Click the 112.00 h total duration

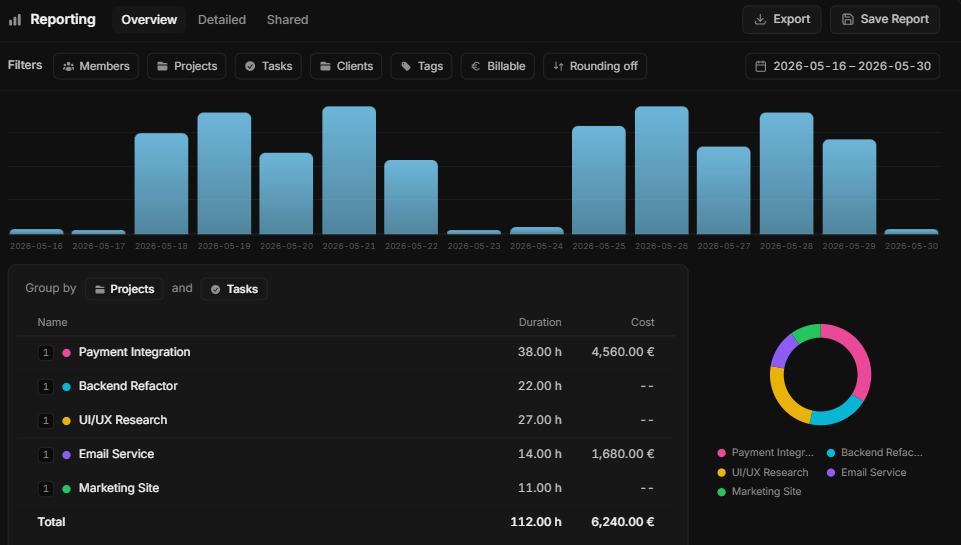[x=536, y=522]
